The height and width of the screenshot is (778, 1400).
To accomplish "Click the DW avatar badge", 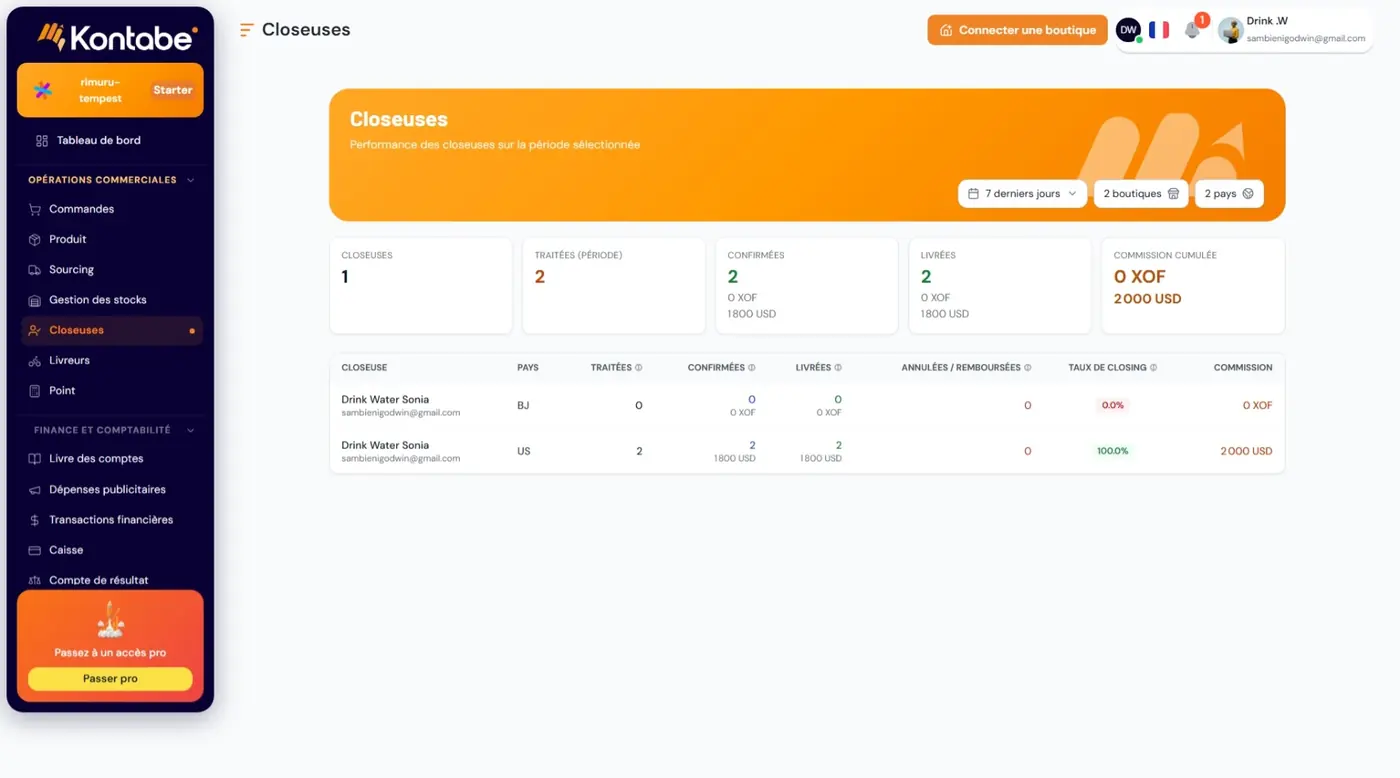I will pos(1128,30).
